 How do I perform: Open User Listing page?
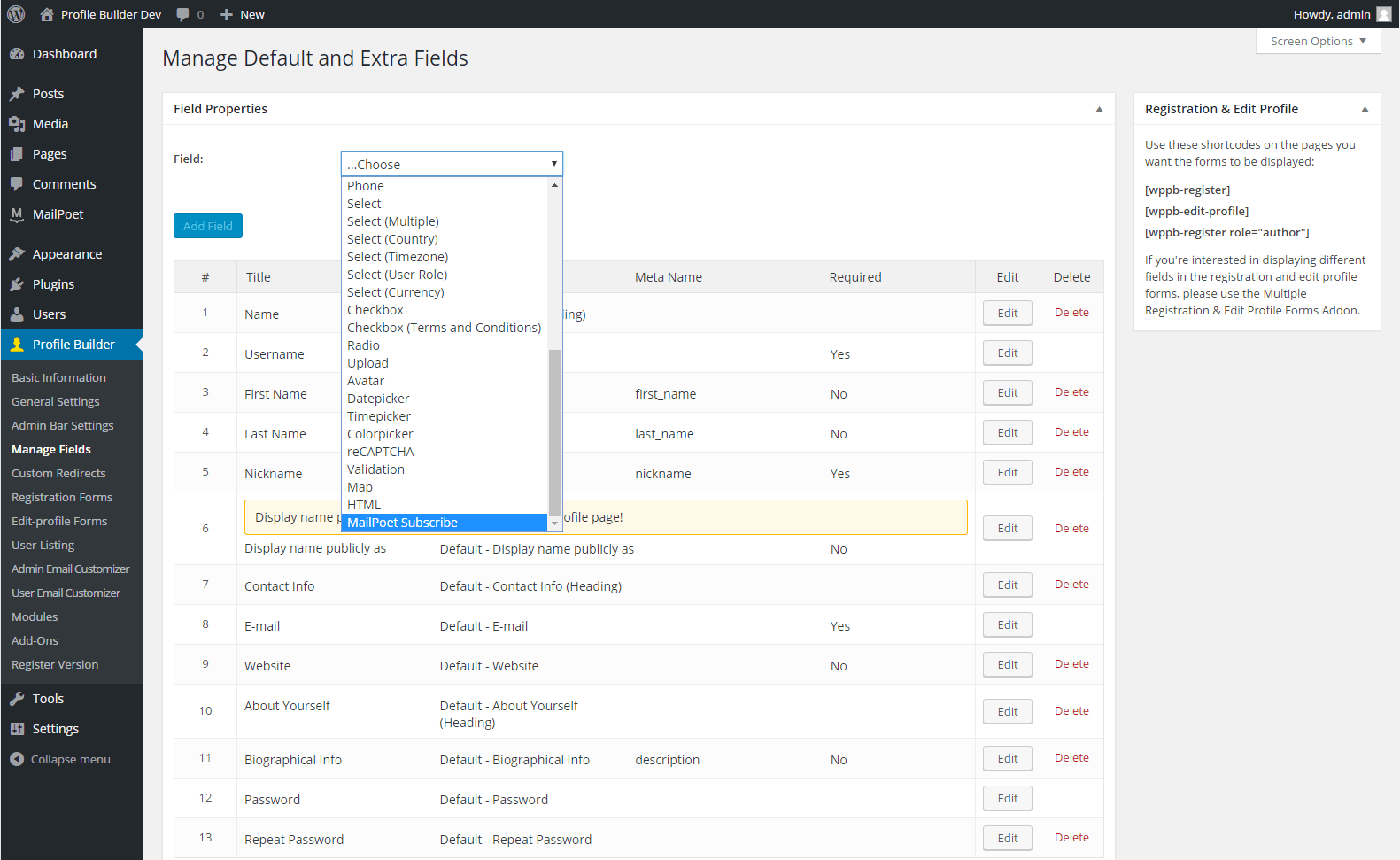tap(43, 545)
